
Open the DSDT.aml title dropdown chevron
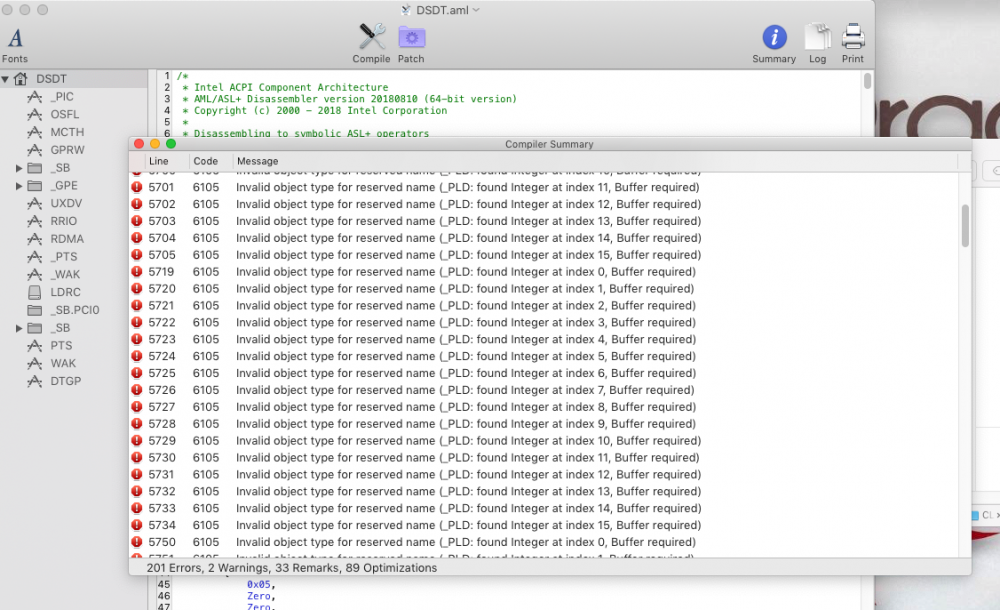[476, 10]
